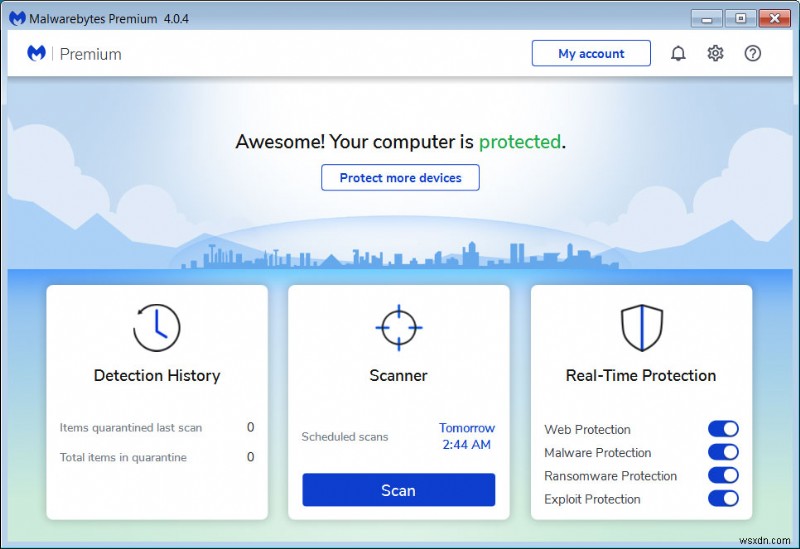
Task: Click the Web Protection label
Action: coord(587,430)
